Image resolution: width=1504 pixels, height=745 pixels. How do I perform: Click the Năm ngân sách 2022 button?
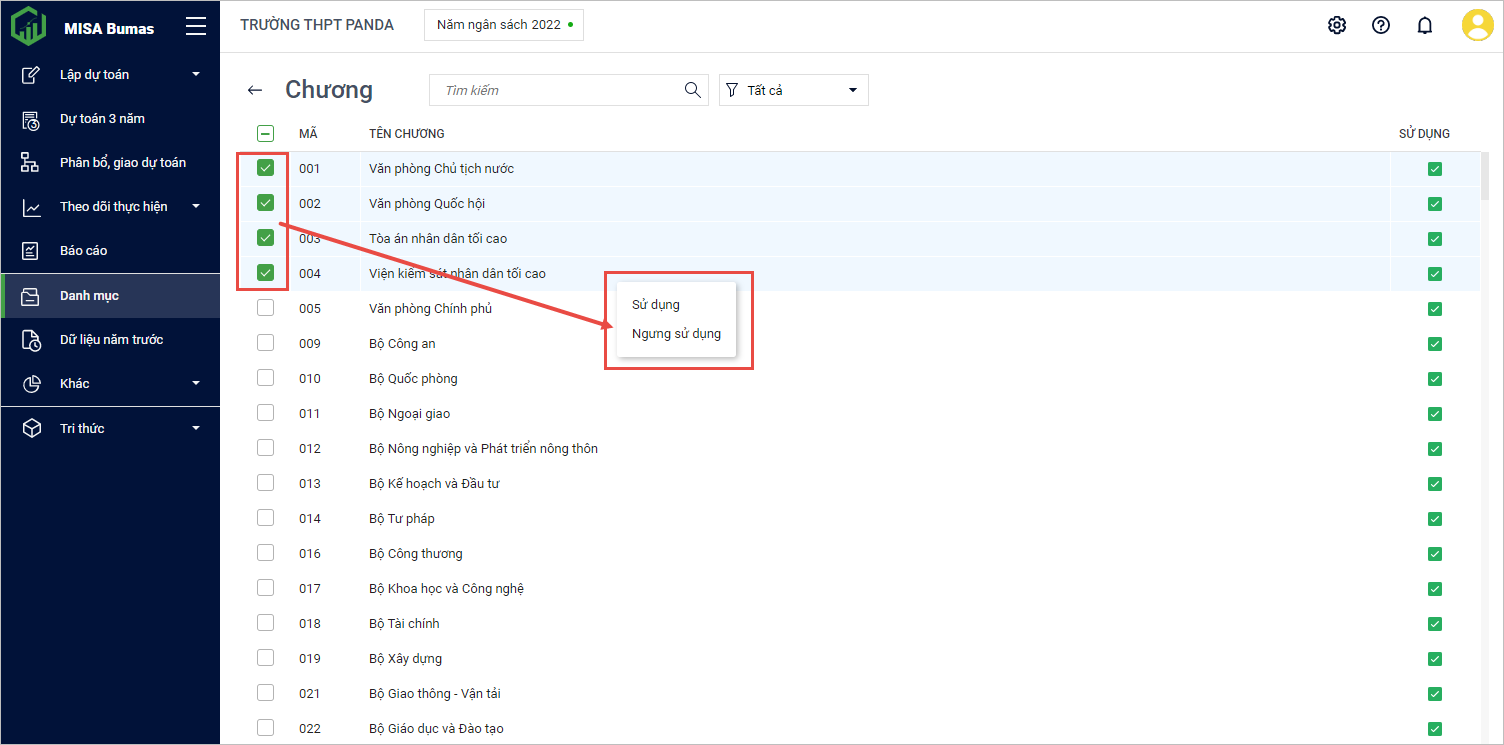504,25
